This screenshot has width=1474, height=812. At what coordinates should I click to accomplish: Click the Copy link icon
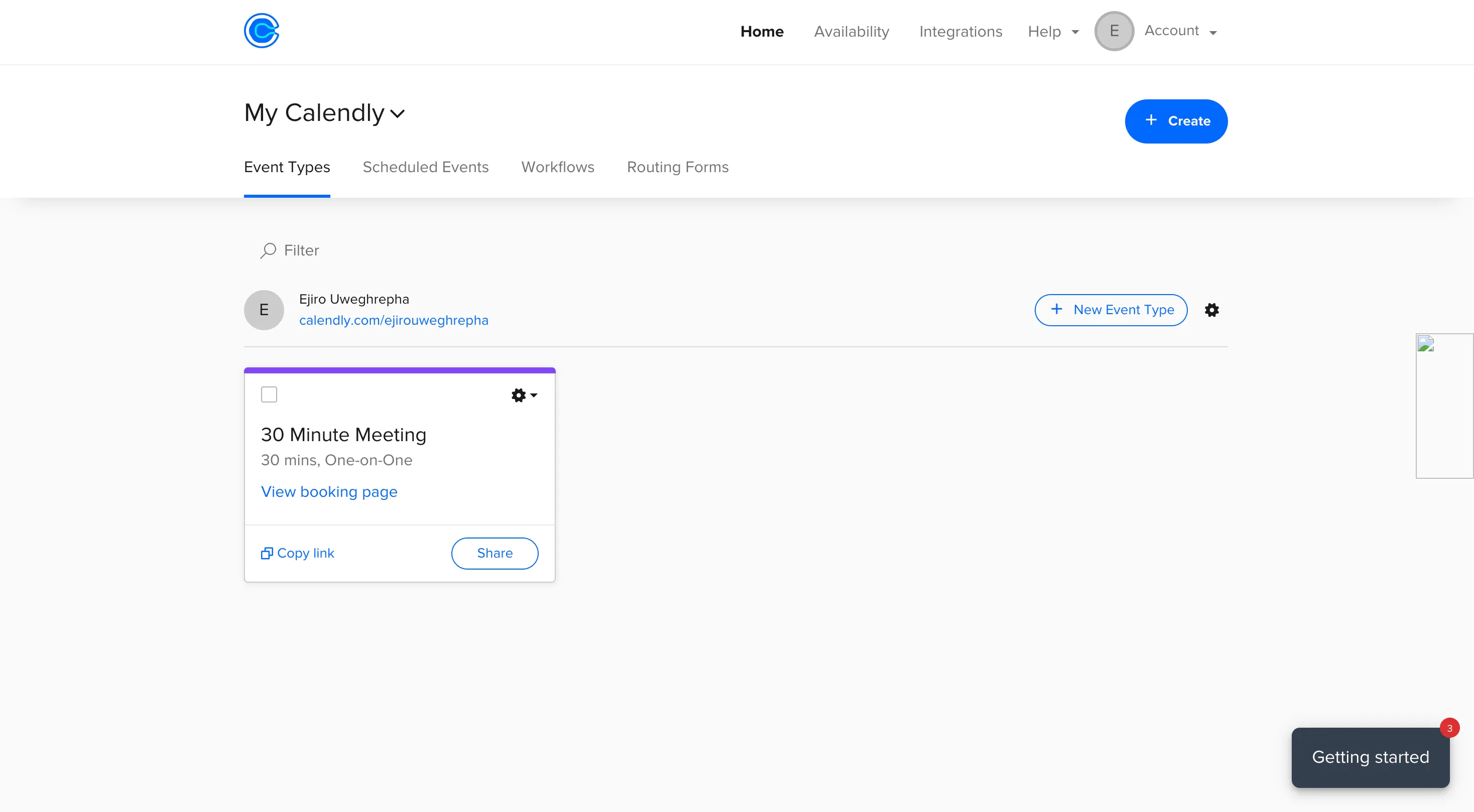(267, 553)
